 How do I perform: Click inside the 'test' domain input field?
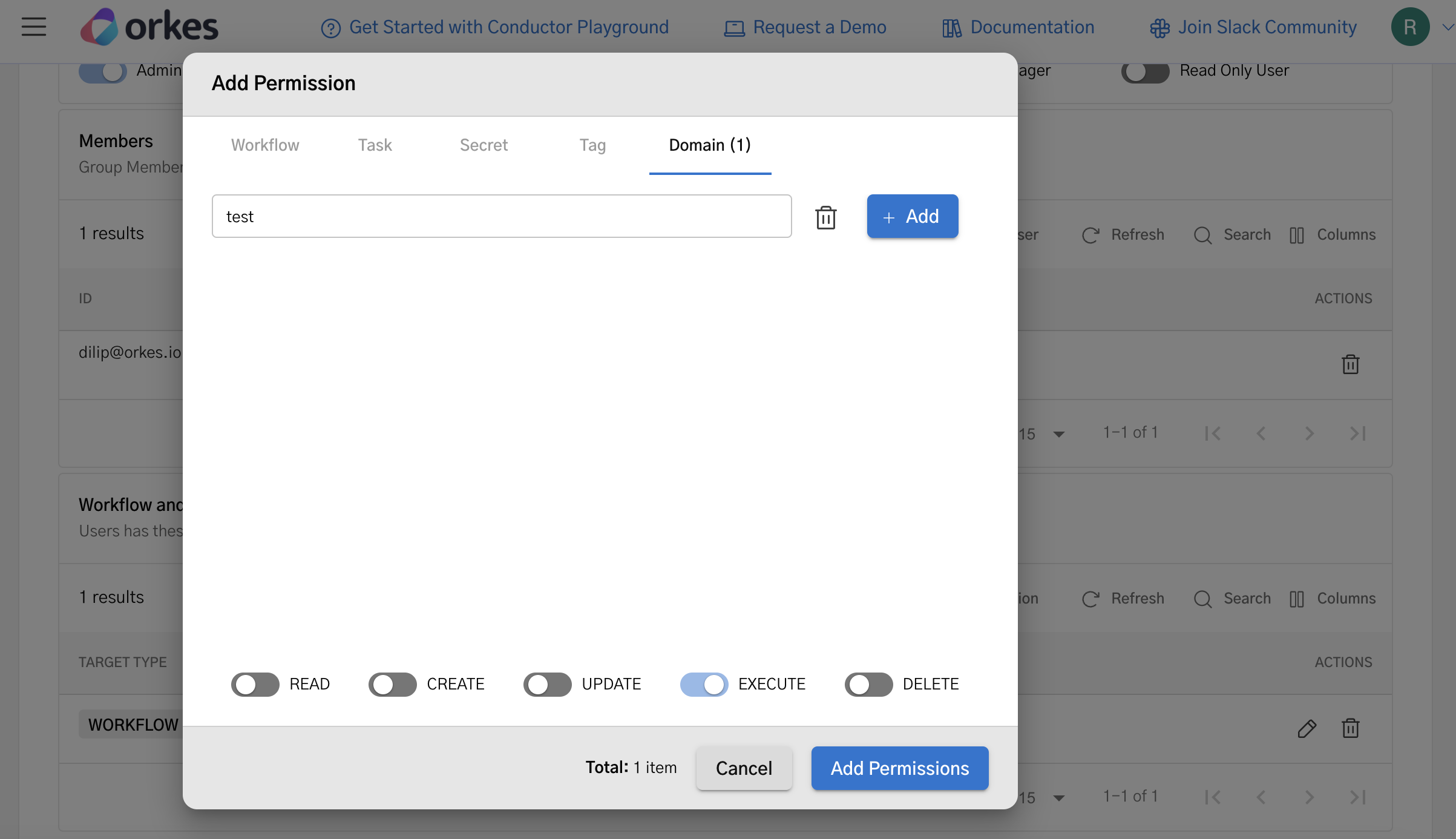pos(501,216)
